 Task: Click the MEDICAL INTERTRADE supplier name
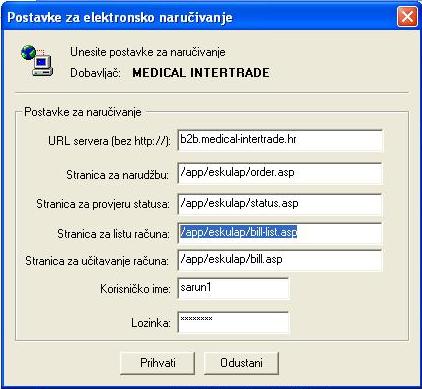point(201,73)
